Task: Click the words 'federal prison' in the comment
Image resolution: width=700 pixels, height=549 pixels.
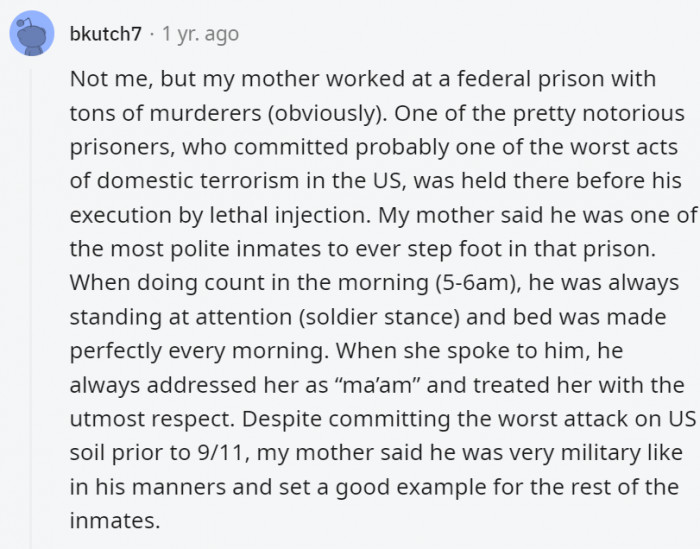Action: pos(530,79)
